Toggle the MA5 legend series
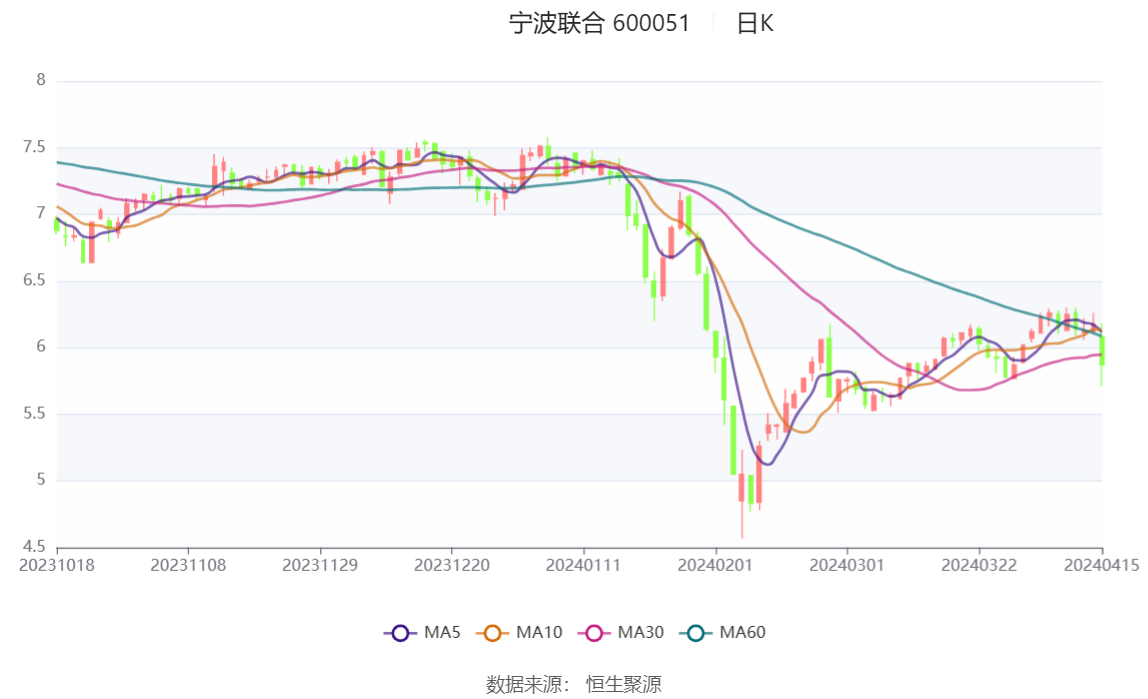This screenshot has height=699, width=1148. click(422, 632)
